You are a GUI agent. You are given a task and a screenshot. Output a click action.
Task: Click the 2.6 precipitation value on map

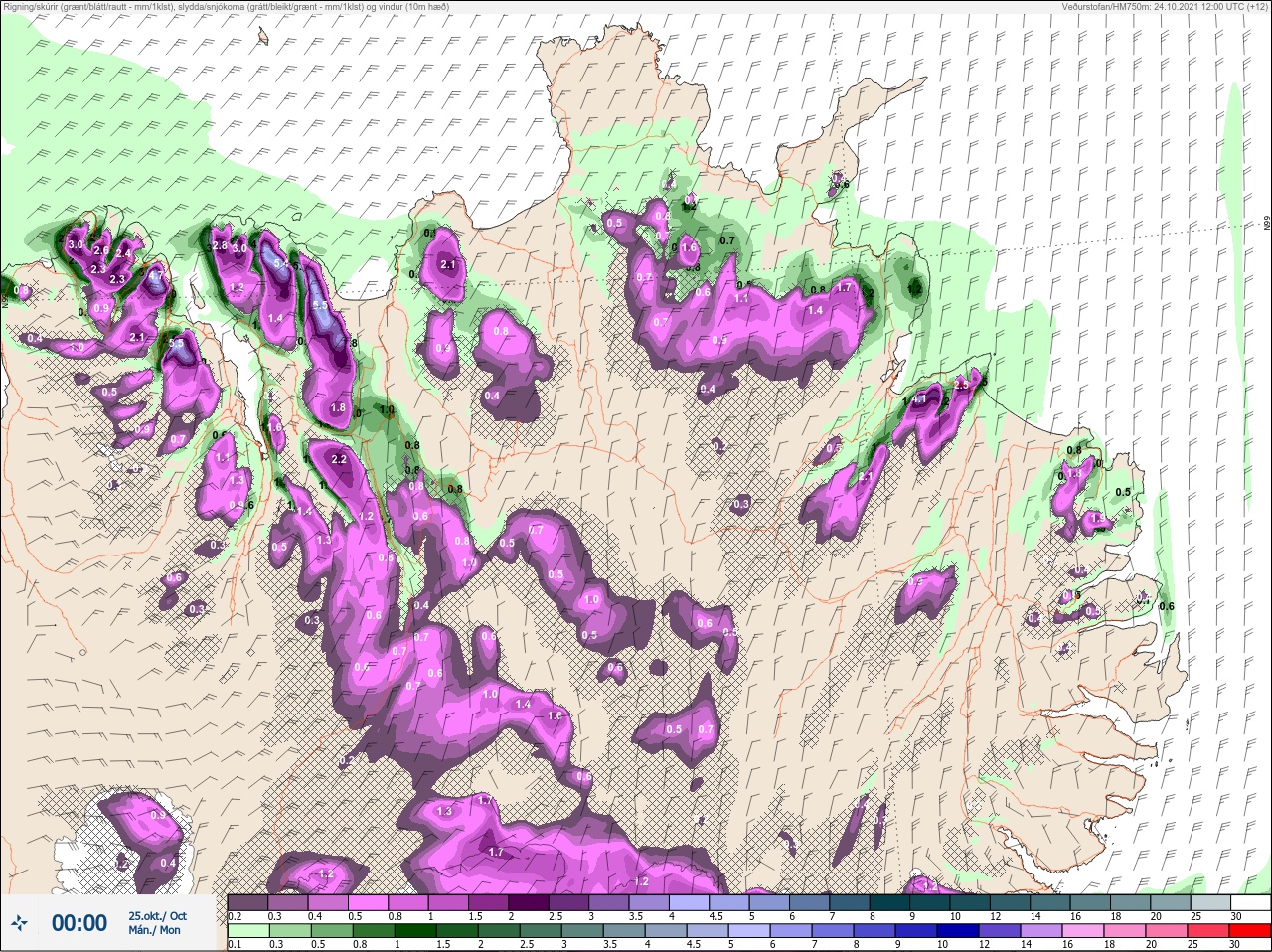click(x=101, y=248)
